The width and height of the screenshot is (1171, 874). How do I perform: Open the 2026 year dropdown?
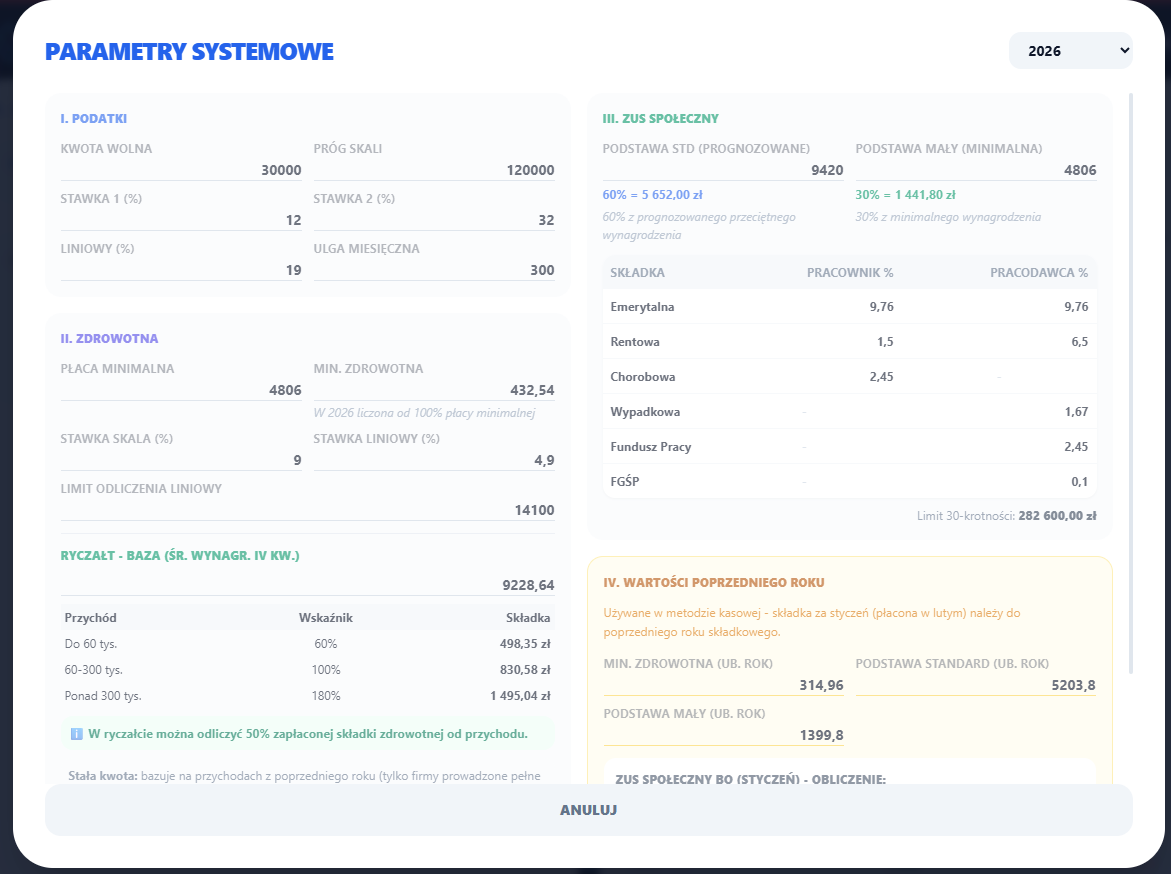pos(1070,51)
